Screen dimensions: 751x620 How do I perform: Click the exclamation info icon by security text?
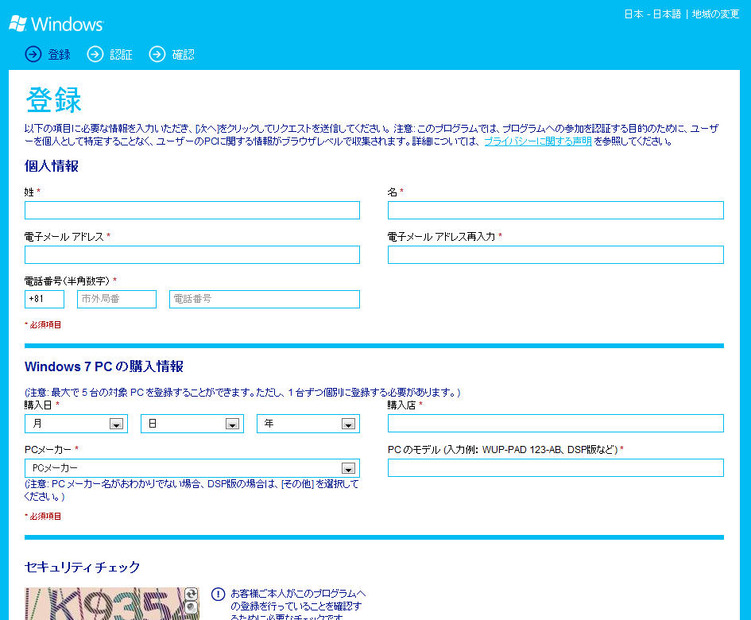tap(218, 594)
